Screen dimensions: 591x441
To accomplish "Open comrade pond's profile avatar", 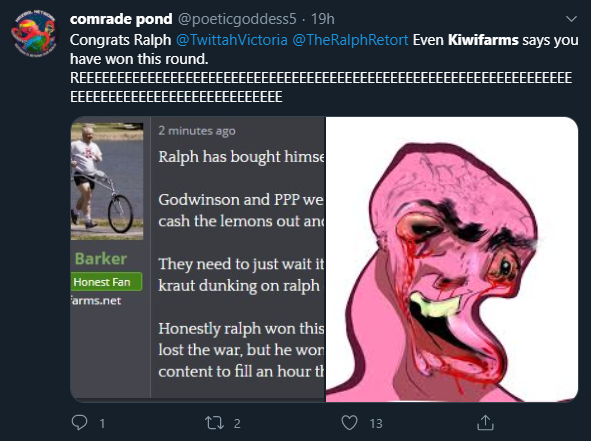I will (35, 34).
